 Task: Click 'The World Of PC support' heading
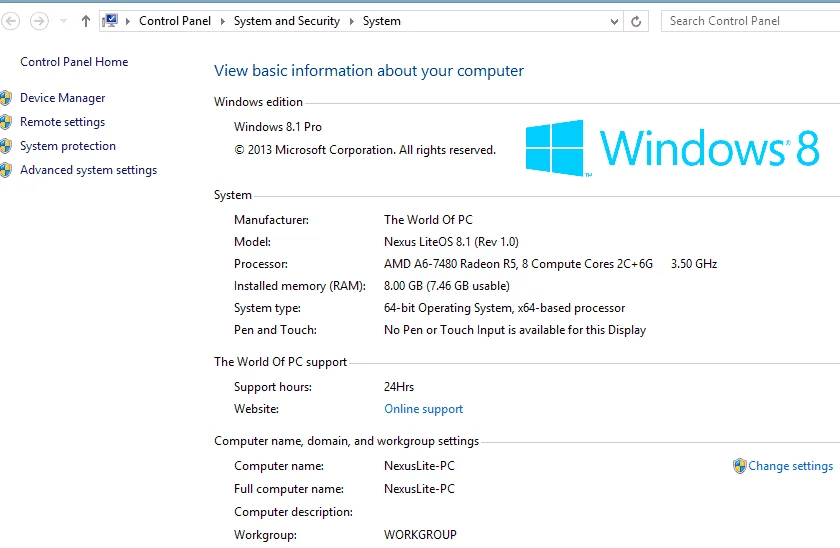[x=280, y=362]
